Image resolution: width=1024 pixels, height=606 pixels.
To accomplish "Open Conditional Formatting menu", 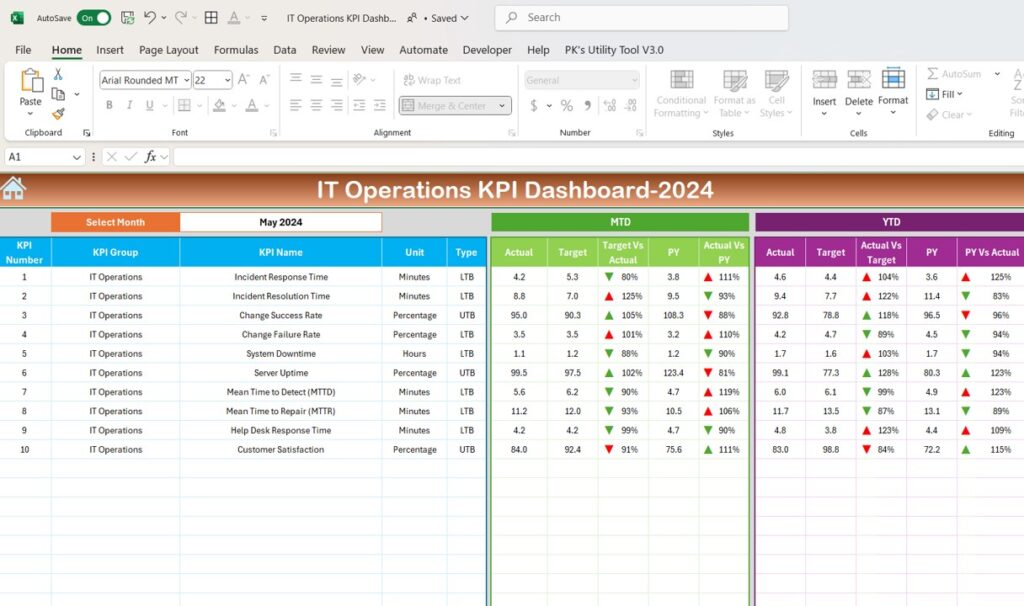I will [681, 93].
